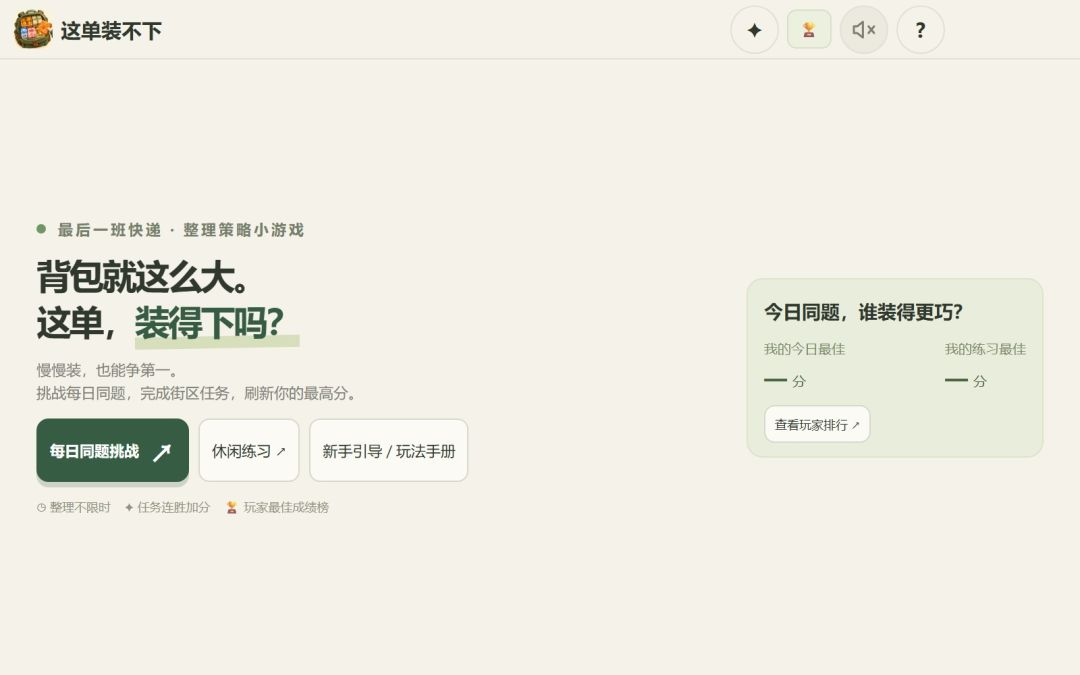Screen dimensions: 1080x675
Task: Unmute sound with the speaker toggle
Action: [x=864, y=30]
